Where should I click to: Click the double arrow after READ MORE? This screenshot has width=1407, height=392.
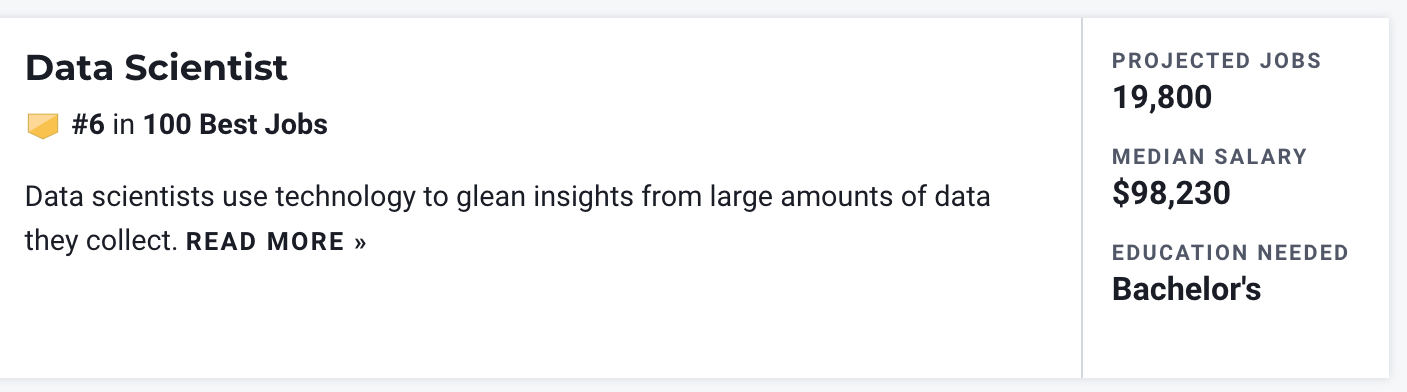click(360, 242)
